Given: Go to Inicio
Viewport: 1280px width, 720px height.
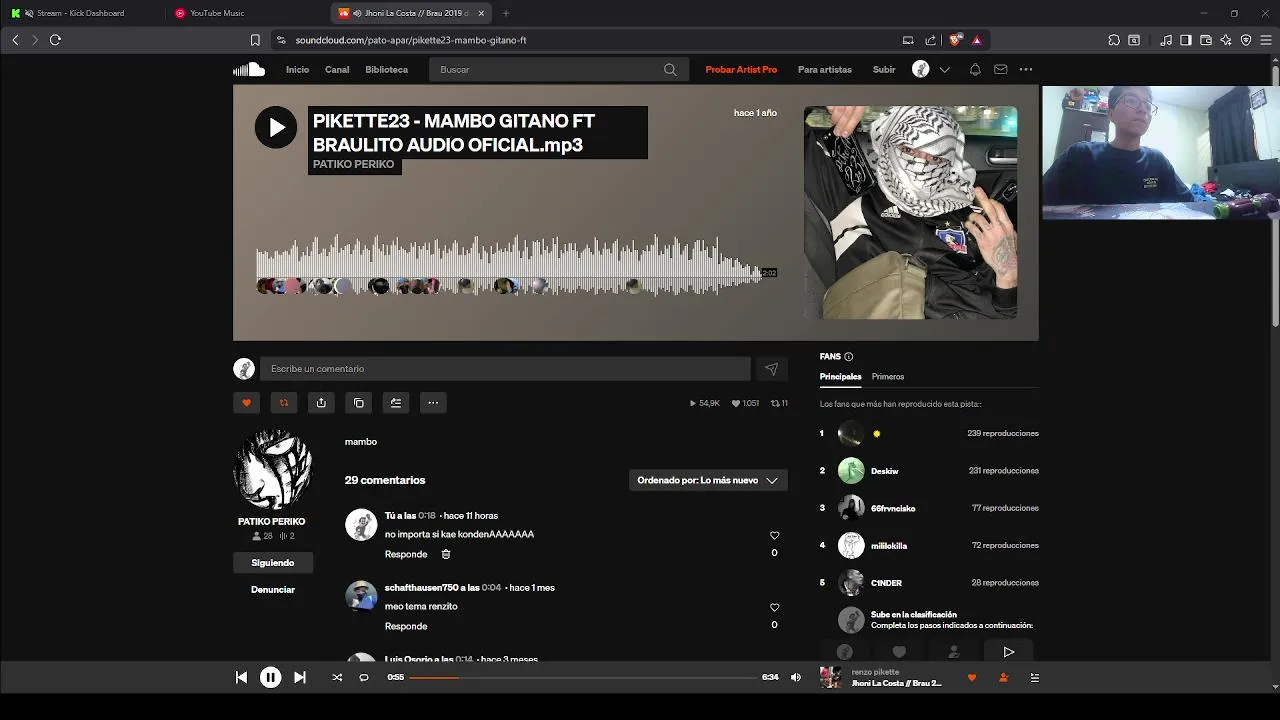Looking at the screenshot, I should (x=297, y=70).
